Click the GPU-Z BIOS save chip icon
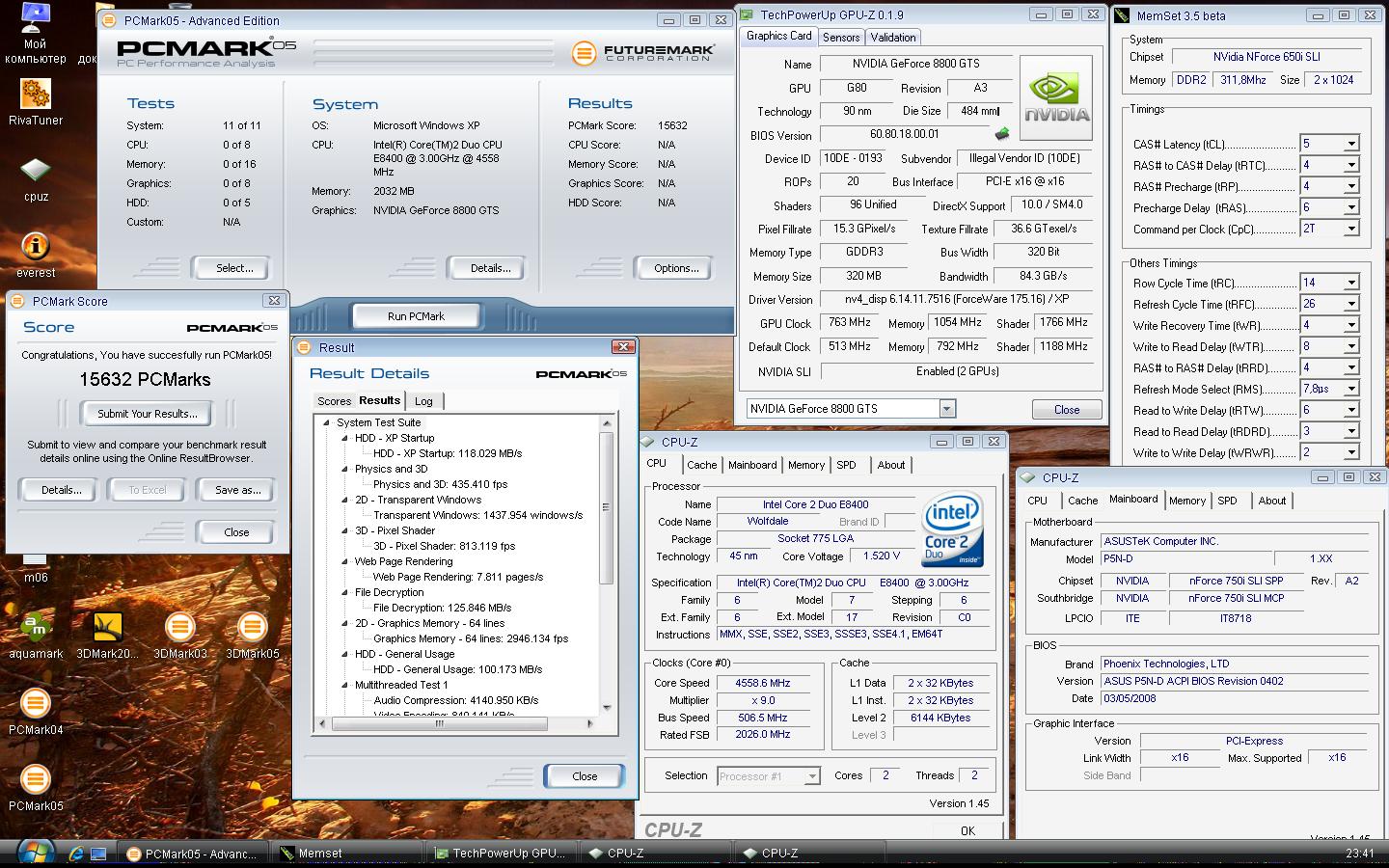This screenshot has height=868, width=1389. point(1002,135)
